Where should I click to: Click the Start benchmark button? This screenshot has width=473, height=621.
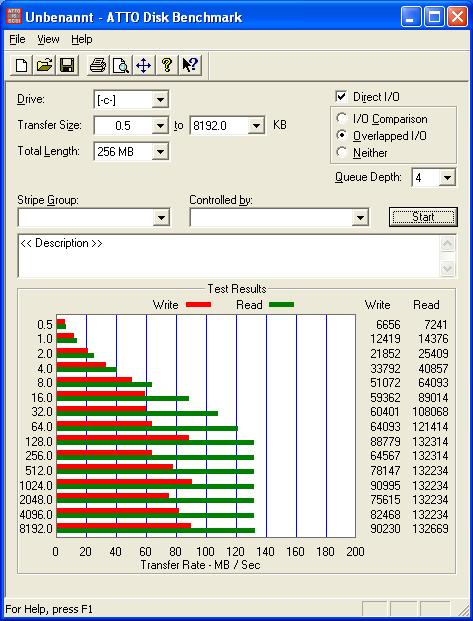coord(423,217)
